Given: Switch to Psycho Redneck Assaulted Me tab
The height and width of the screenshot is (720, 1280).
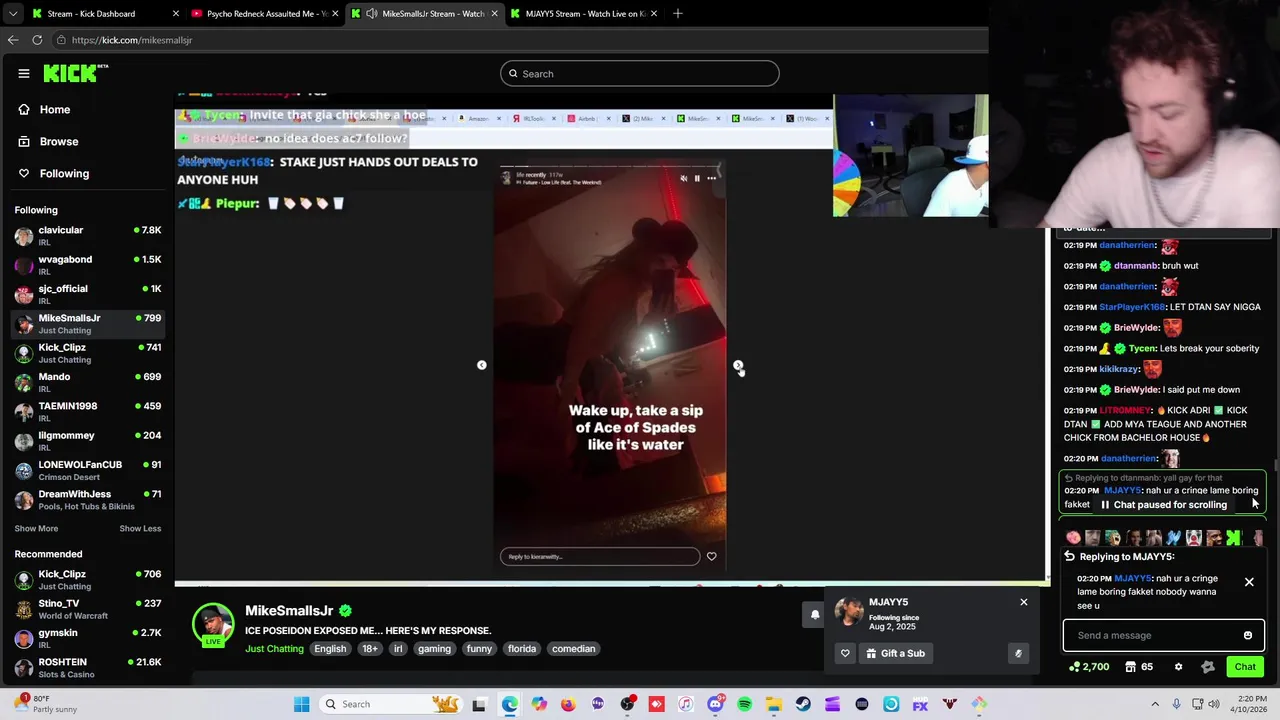Looking at the screenshot, I should point(265,14).
